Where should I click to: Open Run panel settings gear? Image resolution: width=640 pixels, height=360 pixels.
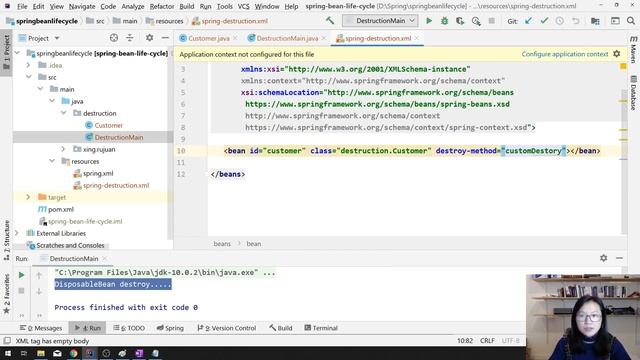click(x=604, y=258)
